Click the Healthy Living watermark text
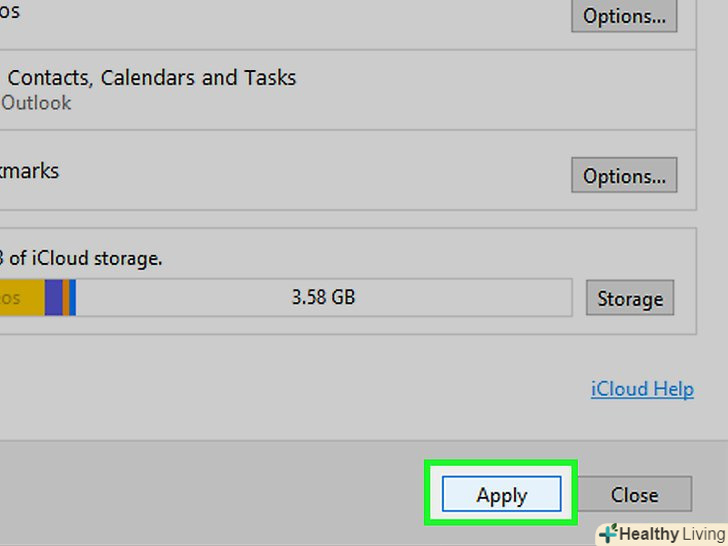 coord(672,534)
